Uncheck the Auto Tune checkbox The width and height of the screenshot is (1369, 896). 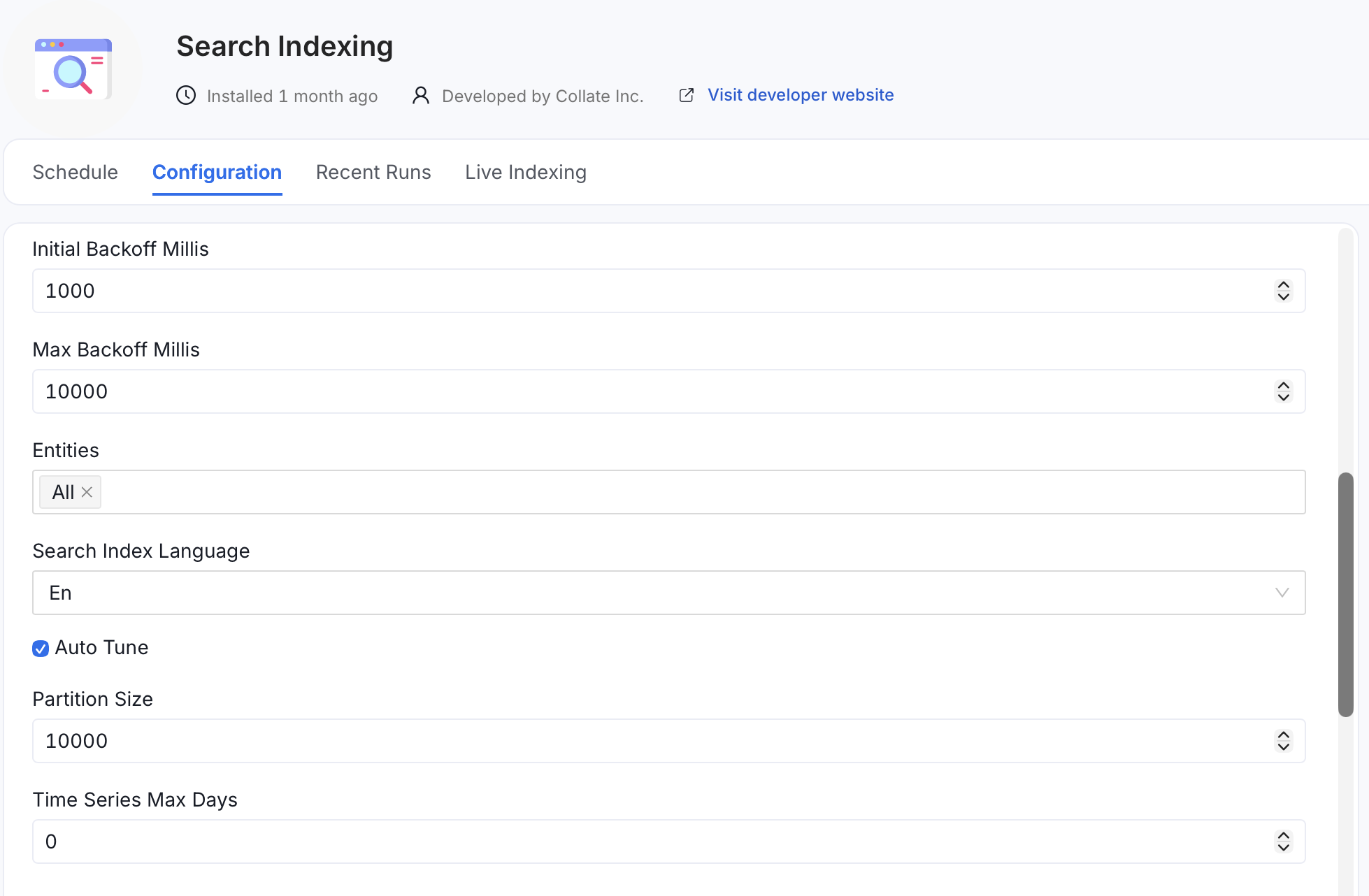pyautogui.click(x=41, y=649)
